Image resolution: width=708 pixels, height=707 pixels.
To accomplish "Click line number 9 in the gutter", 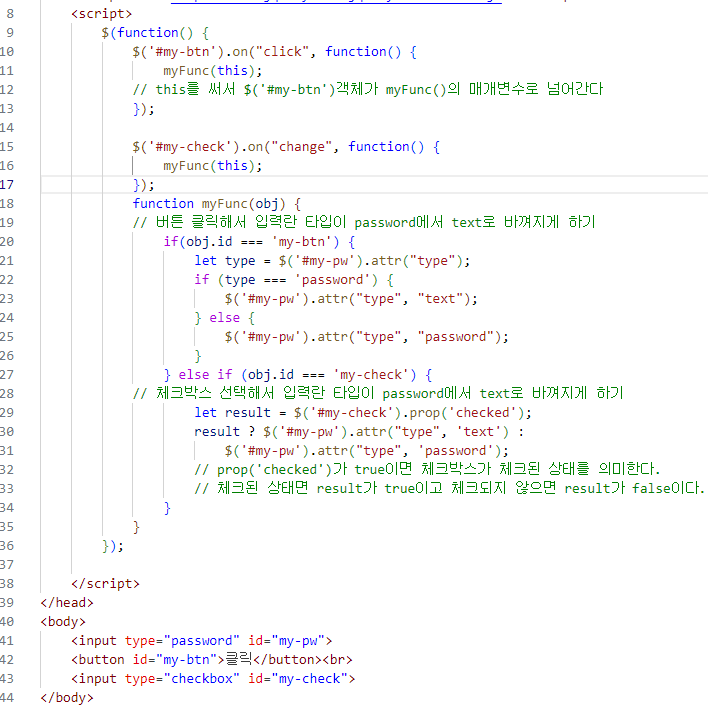I will [10, 33].
